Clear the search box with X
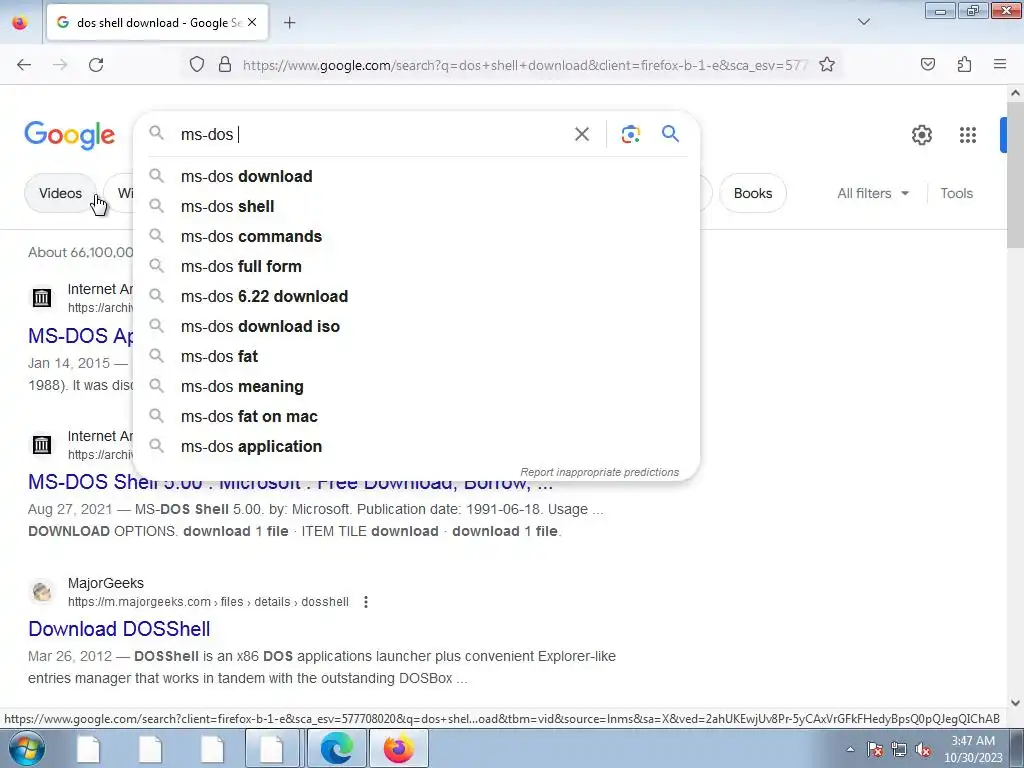This screenshot has width=1024, height=768. point(582,135)
